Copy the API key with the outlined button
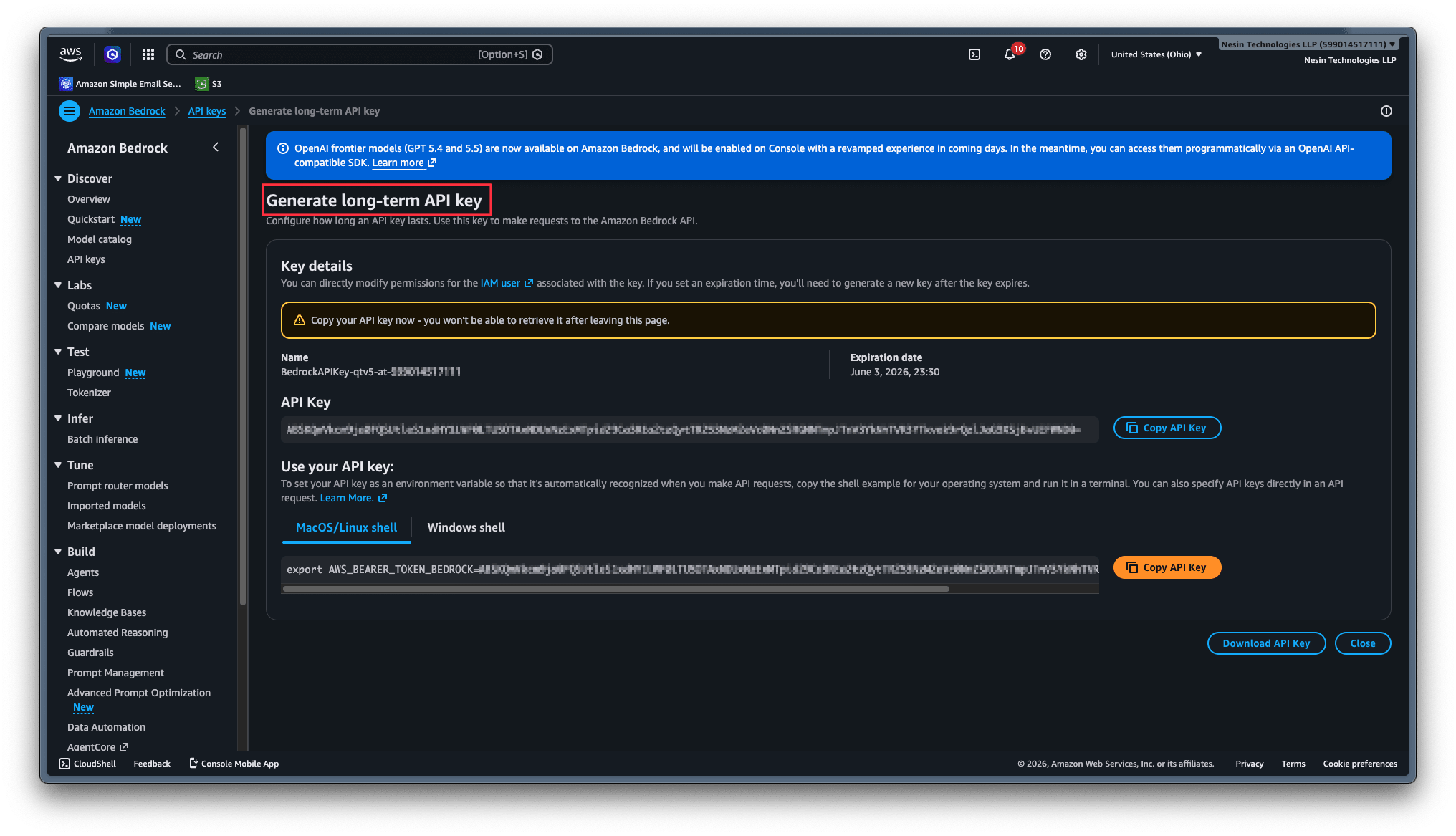 click(x=1167, y=428)
